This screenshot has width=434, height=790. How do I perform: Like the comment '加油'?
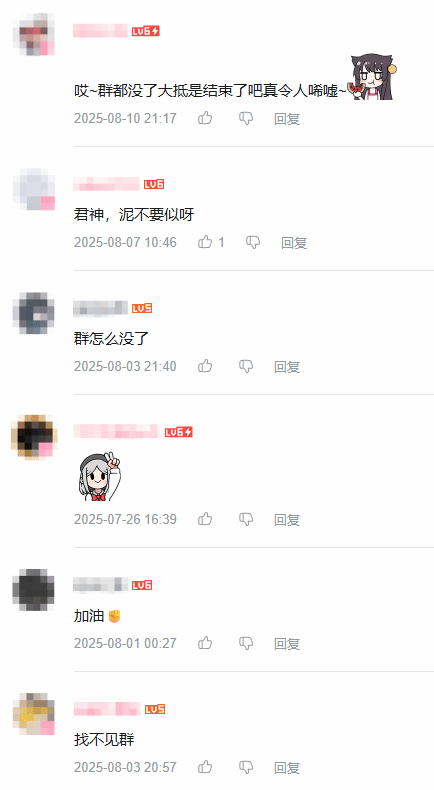205,643
